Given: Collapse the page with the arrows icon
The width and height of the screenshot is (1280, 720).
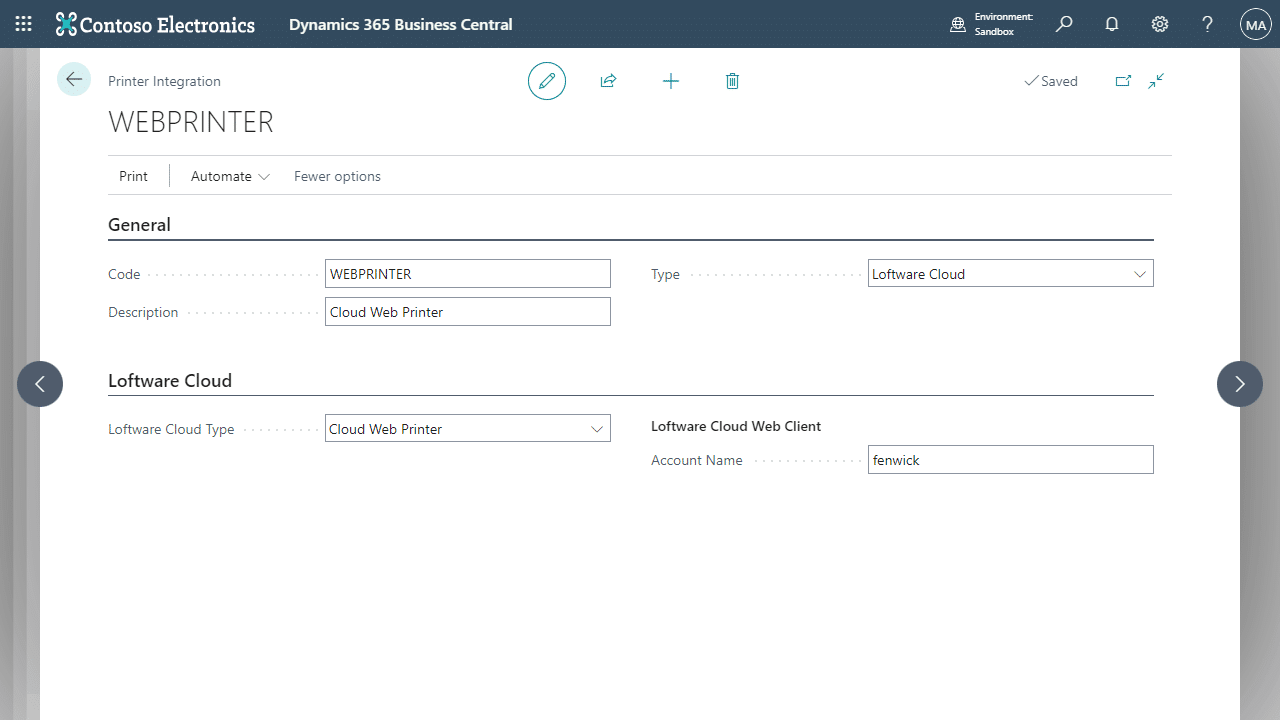Looking at the screenshot, I should [1156, 81].
